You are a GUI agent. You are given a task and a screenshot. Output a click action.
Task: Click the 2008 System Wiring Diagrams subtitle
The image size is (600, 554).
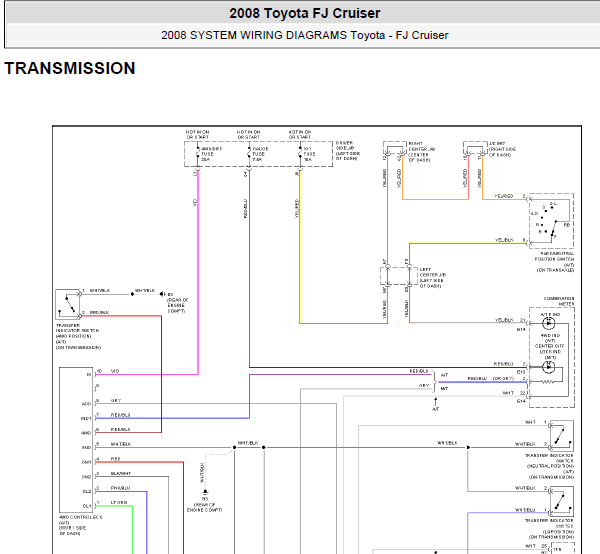304,35
